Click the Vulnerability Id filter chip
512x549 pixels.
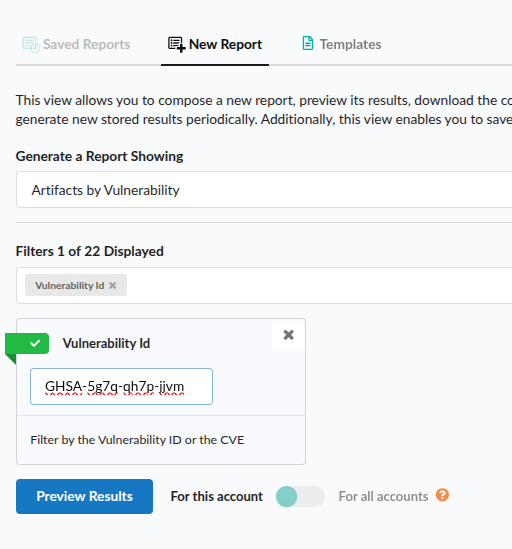pyautogui.click(x=70, y=285)
